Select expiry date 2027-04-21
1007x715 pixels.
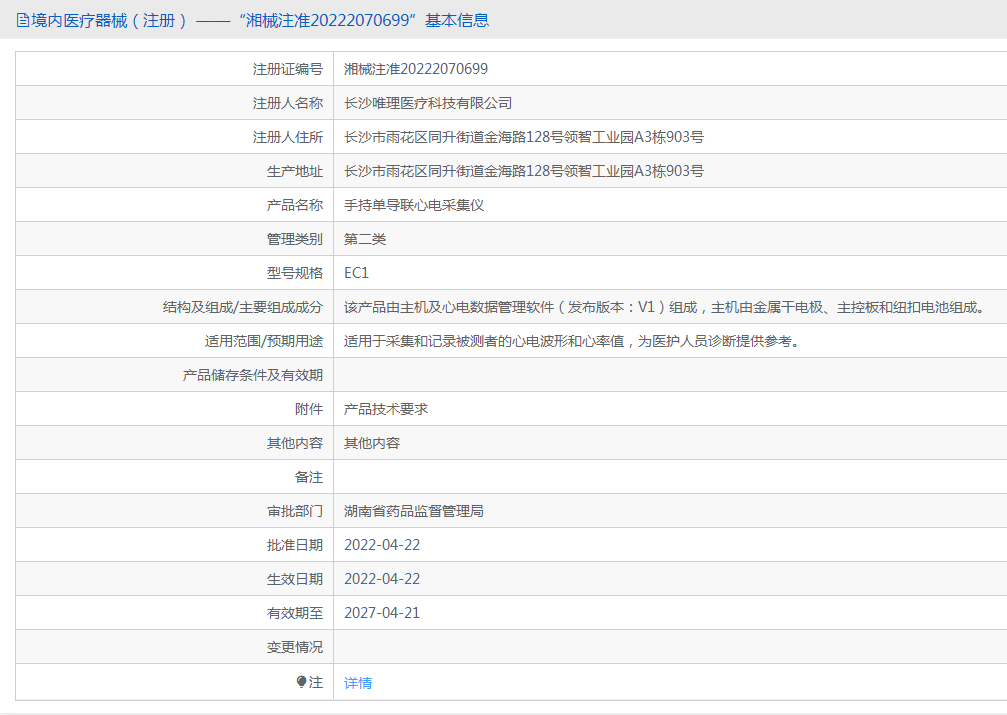tap(382, 613)
